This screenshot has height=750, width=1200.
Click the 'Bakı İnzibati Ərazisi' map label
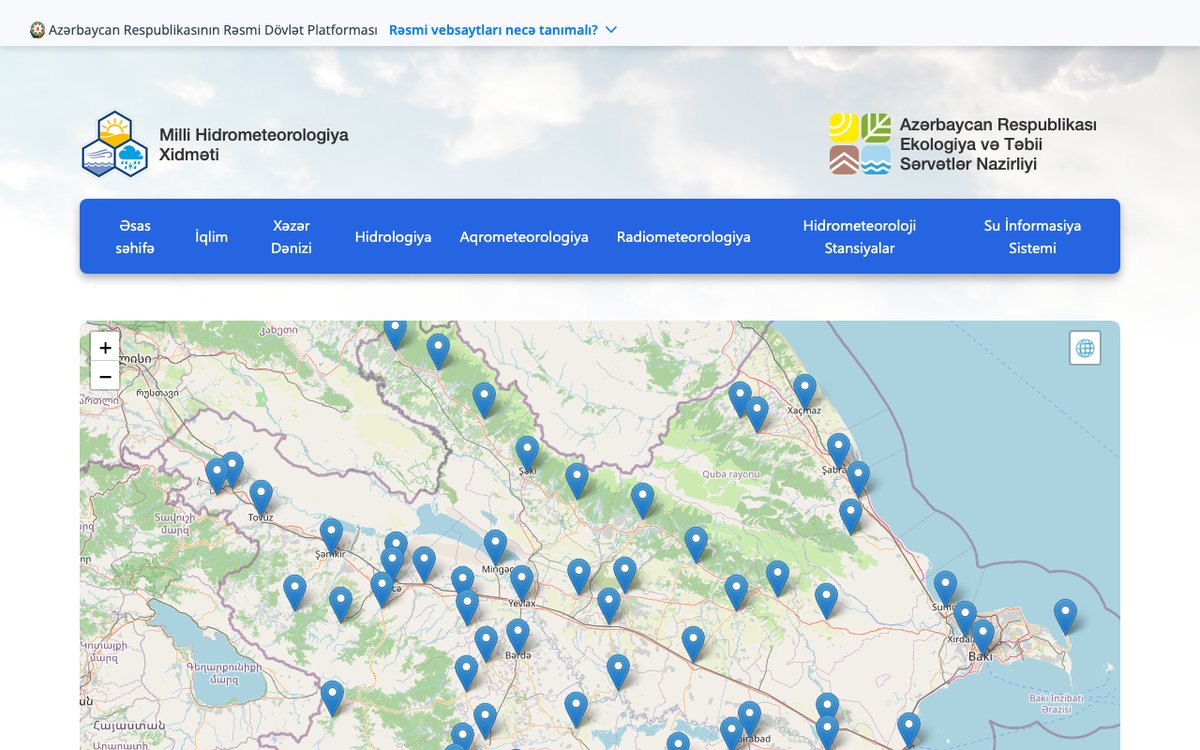coord(1055,703)
